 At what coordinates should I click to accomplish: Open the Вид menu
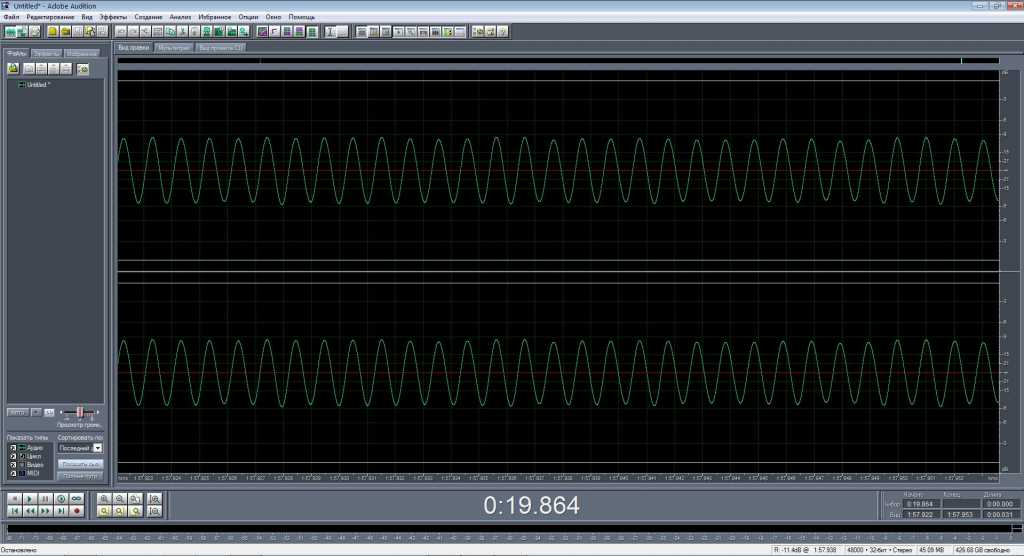pos(87,17)
